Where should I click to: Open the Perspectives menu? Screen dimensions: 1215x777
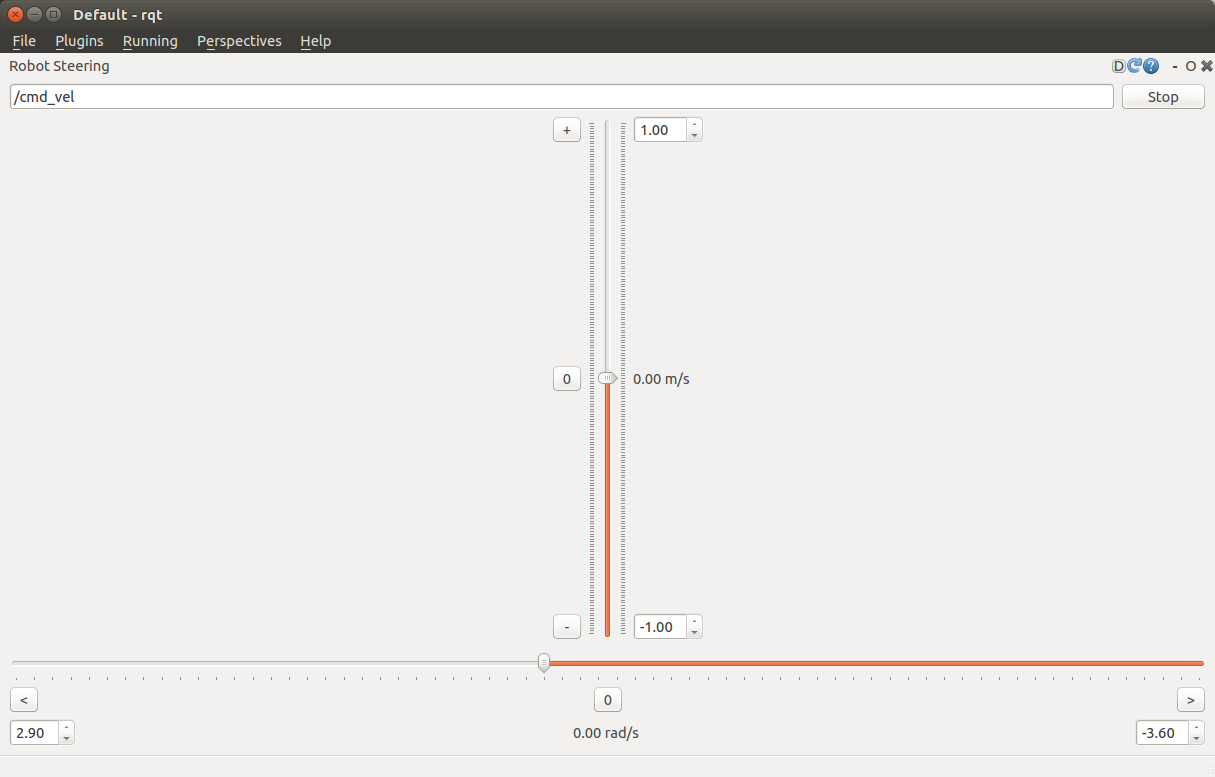(239, 41)
